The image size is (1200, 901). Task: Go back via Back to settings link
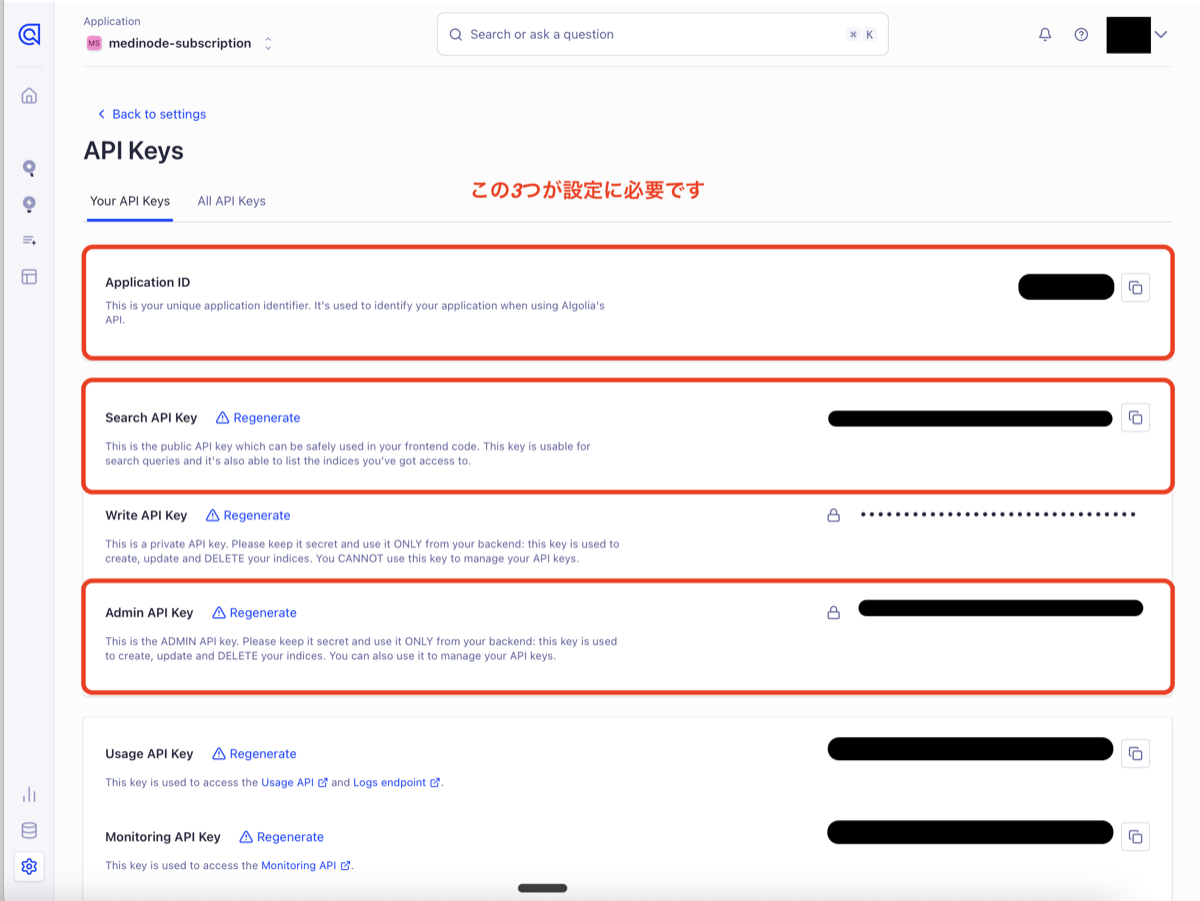tap(151, 114)
